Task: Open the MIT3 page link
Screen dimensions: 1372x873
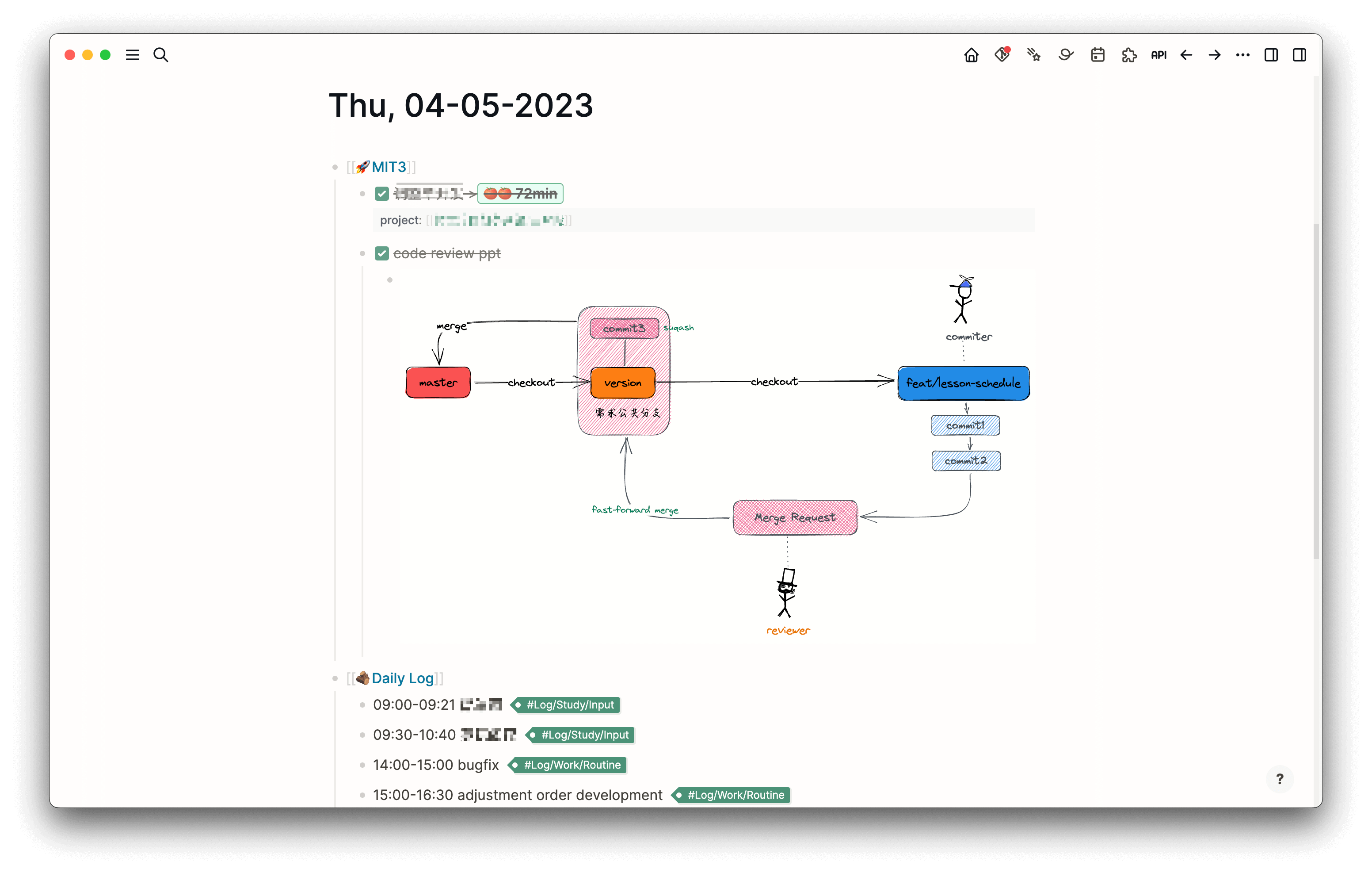Action: (x=389, y=167)
